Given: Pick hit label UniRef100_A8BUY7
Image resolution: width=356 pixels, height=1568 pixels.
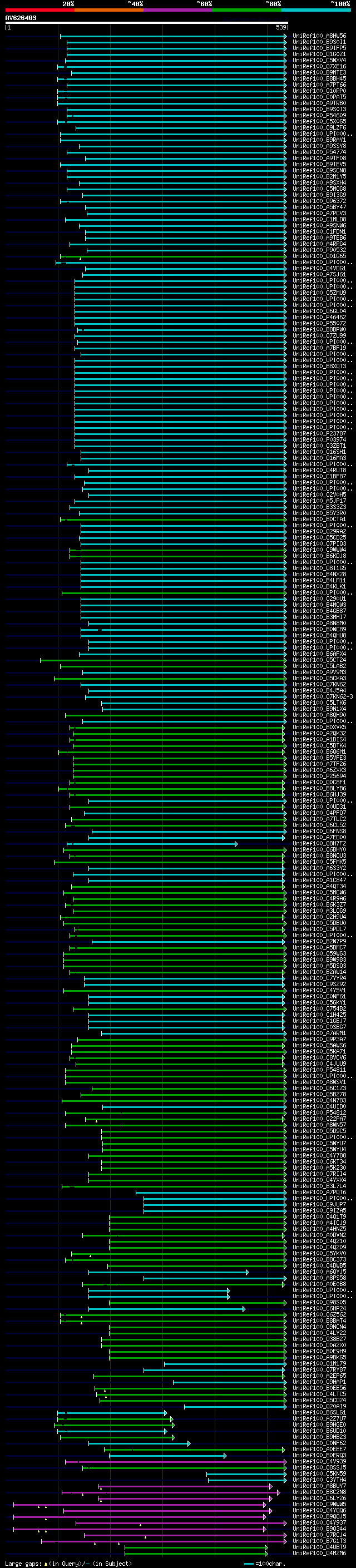Looking at the screenshot, I should pos(319,1486).
